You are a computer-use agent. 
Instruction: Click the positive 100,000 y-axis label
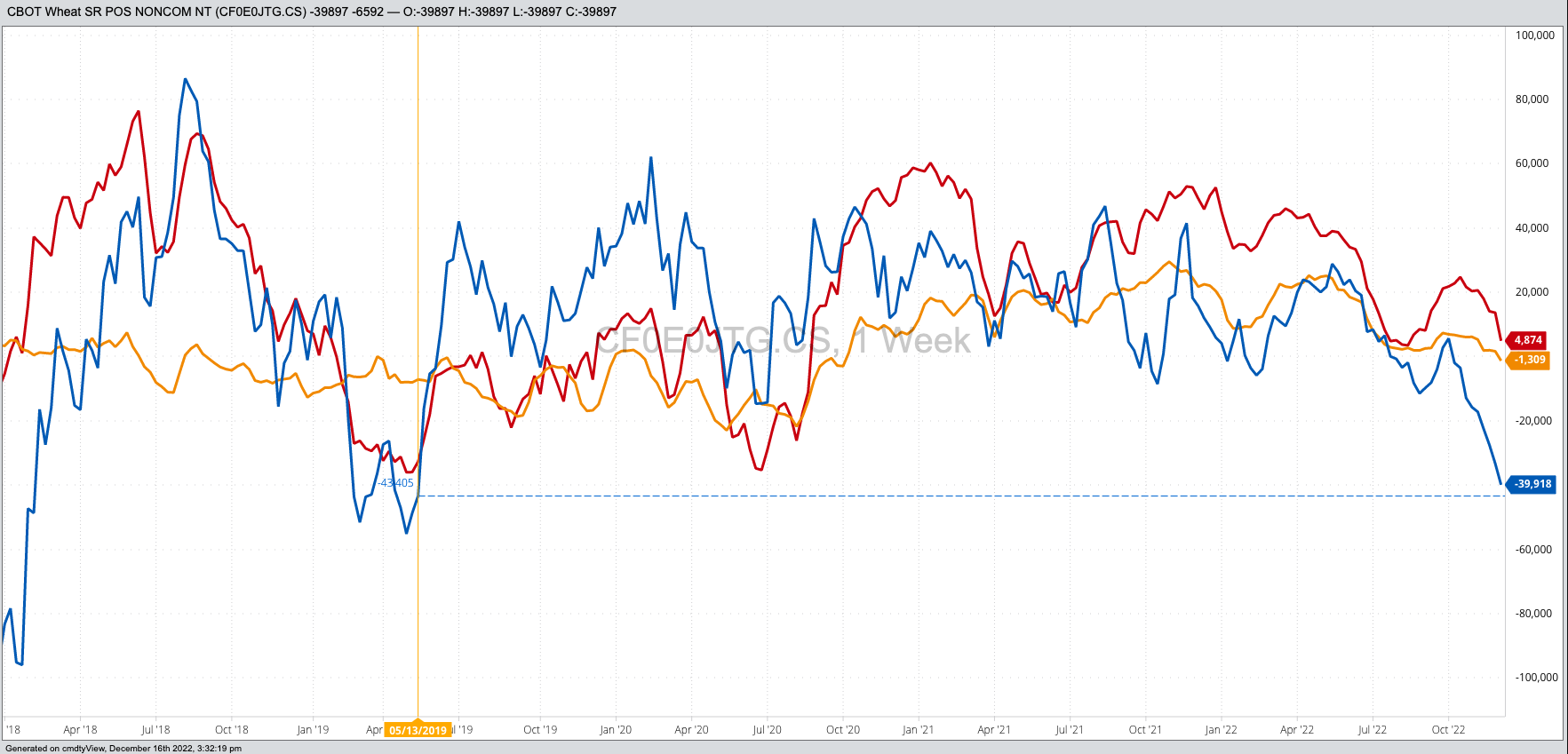click(1535, 36)
